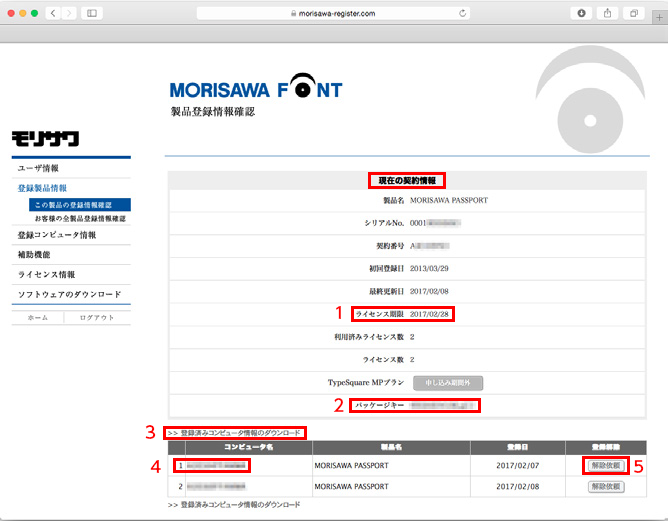Click Safari's forward navigation arrow
This screenshot has height=521, width=668.
70,13
